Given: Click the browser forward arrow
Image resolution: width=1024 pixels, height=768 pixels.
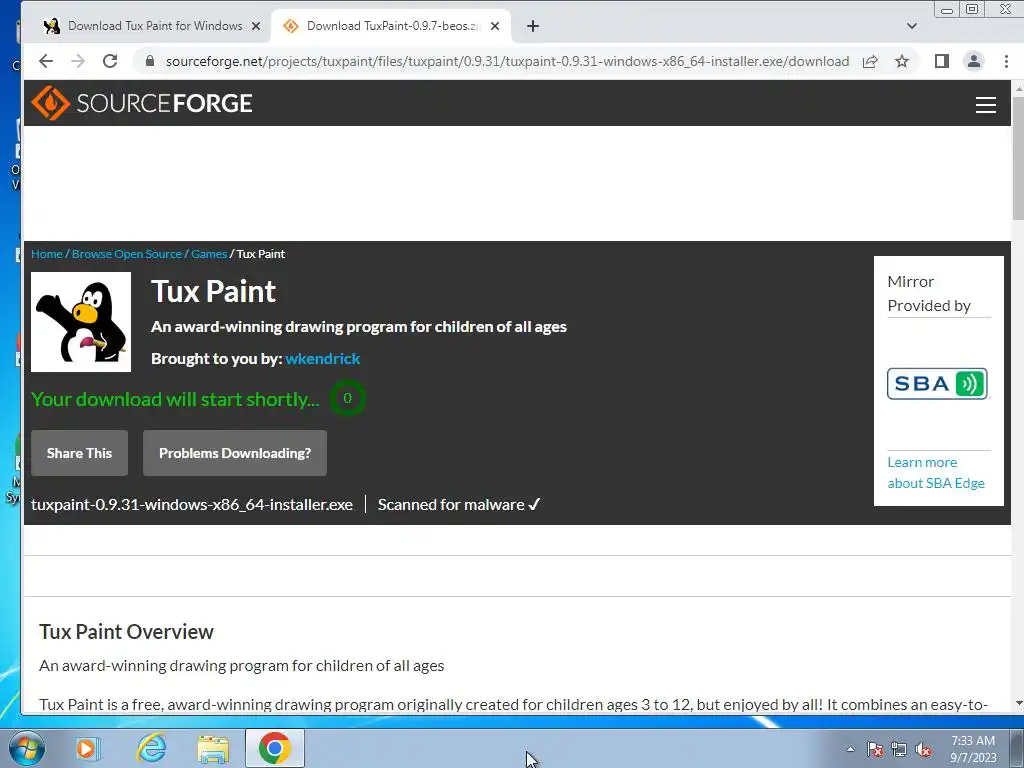Looking at the screenshot, I should (x=78, y=61).
